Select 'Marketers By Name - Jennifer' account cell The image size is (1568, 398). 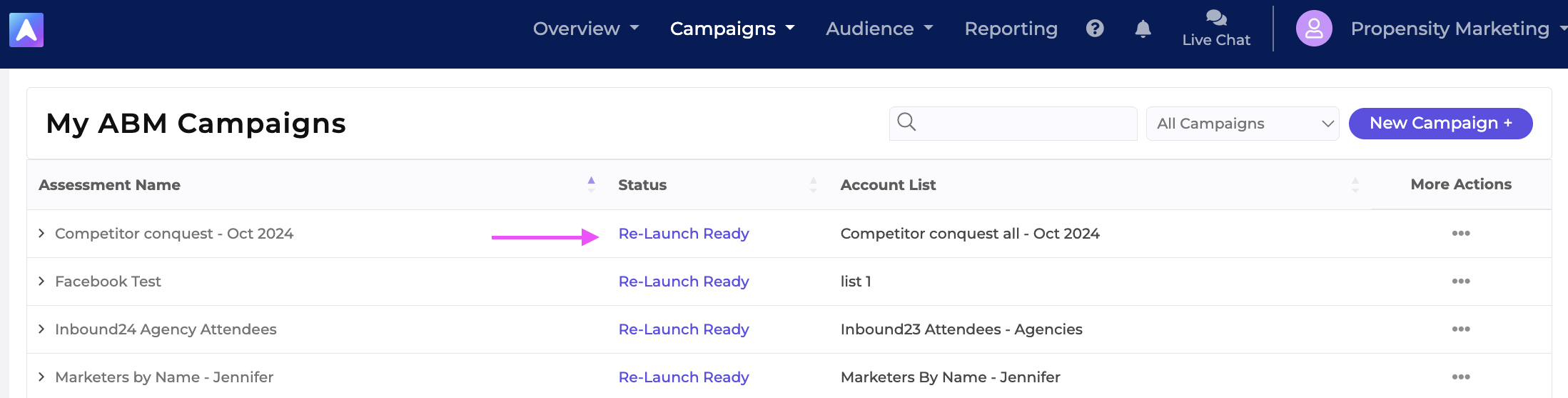point(950,377)
